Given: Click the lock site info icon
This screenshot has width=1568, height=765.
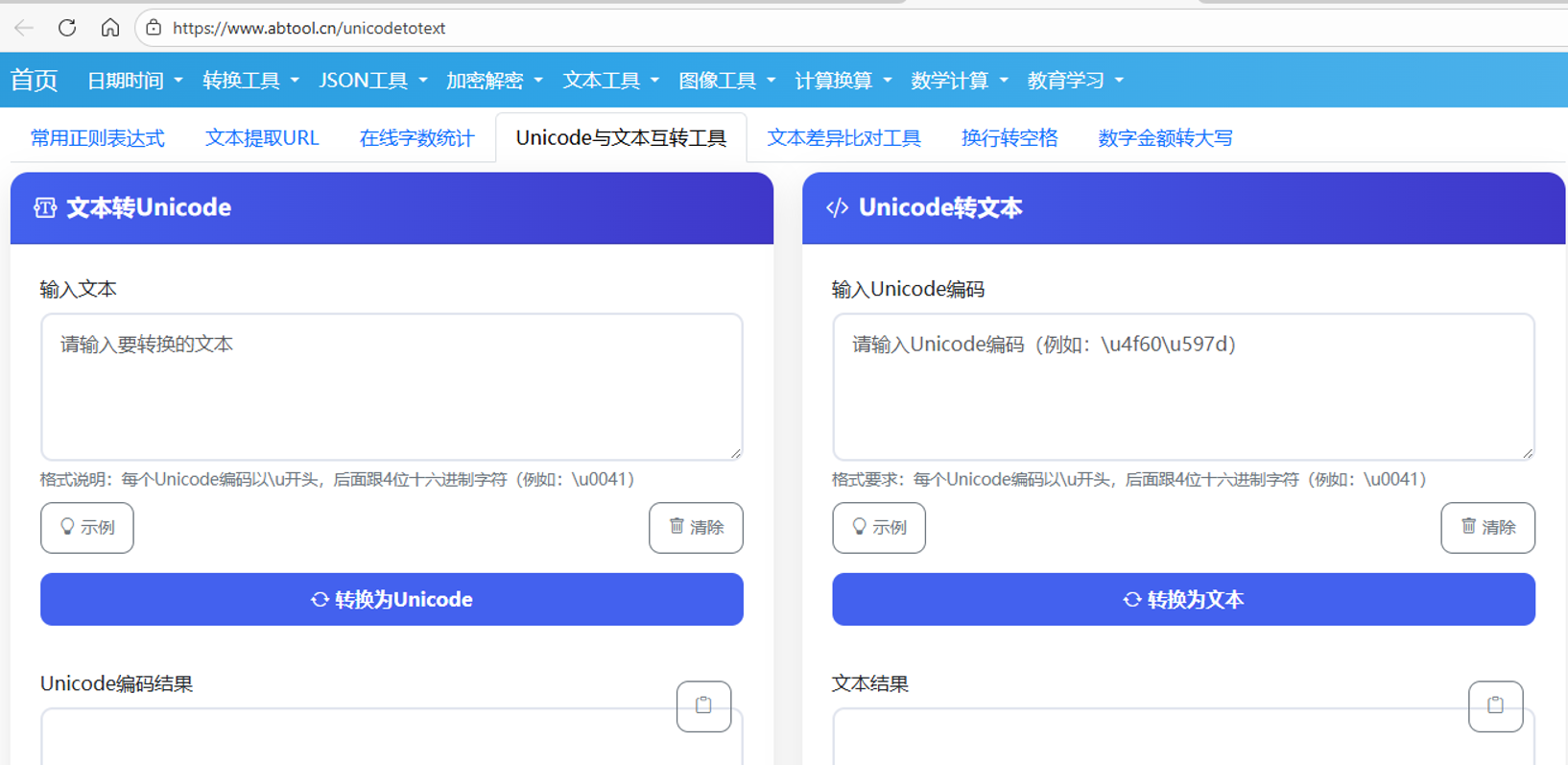Looking at the screenshot, I should (x=154, y=28).
